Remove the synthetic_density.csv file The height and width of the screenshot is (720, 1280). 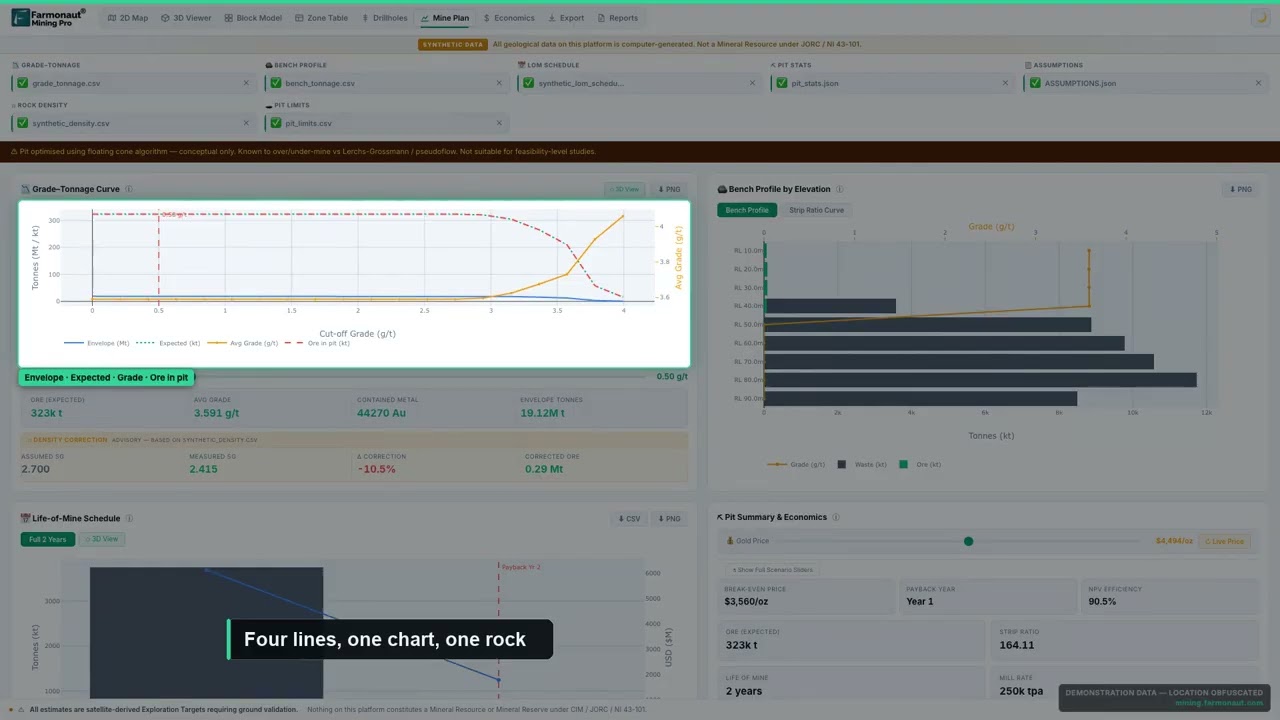246,123
